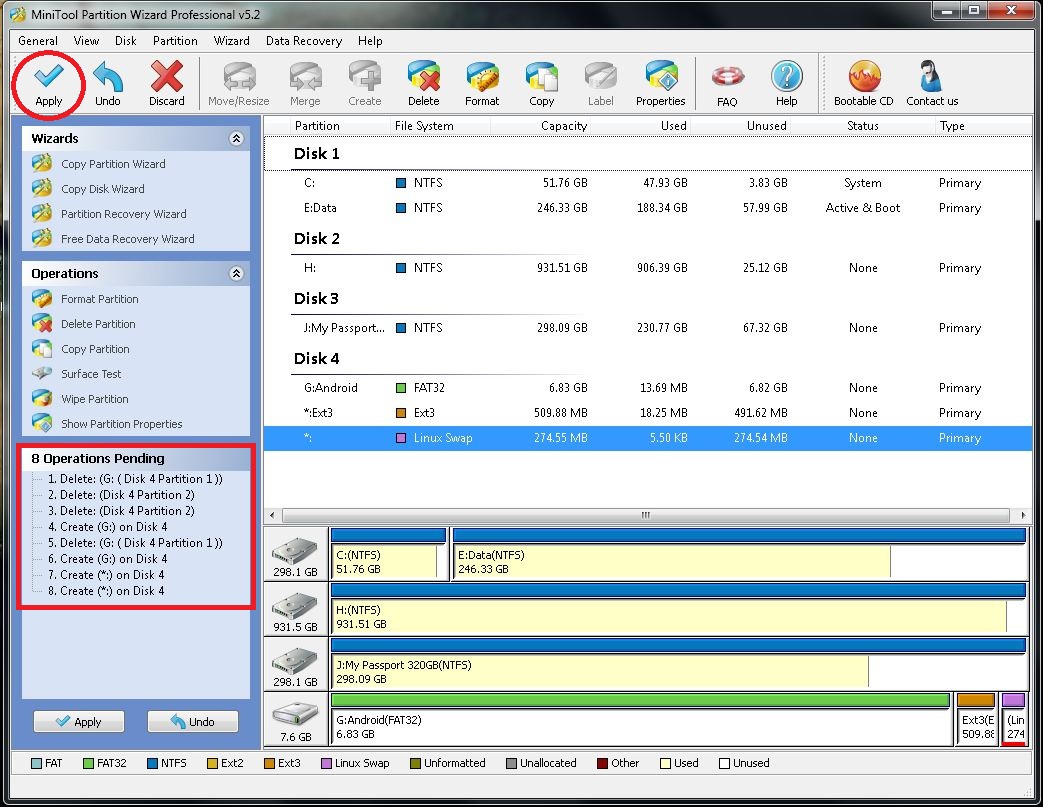Screen dimensions: 1043x807
Task: Open the View menu
Action: (86, 41)
